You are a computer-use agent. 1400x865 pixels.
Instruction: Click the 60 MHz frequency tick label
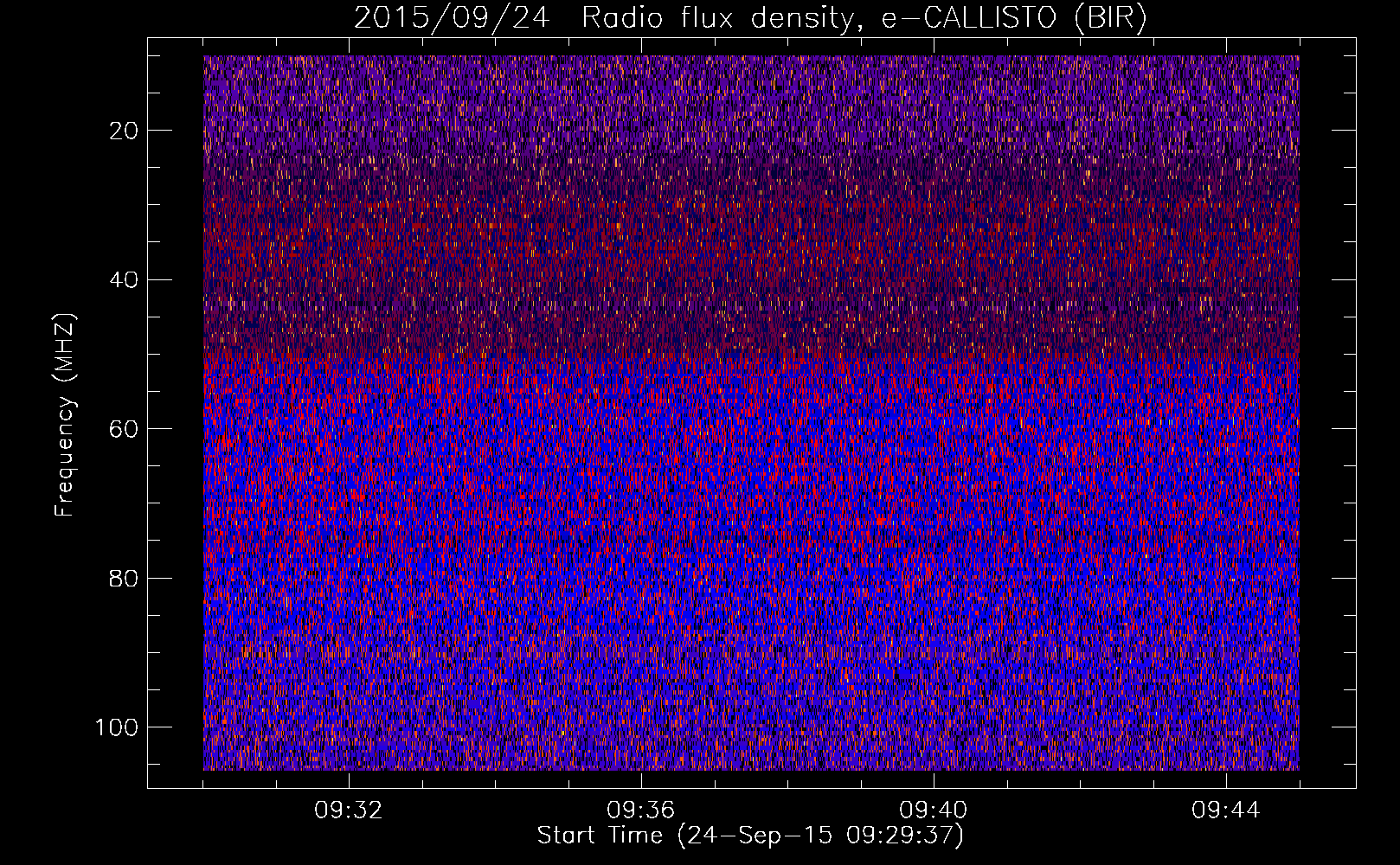pyautogui.click(x=125, y=429)
